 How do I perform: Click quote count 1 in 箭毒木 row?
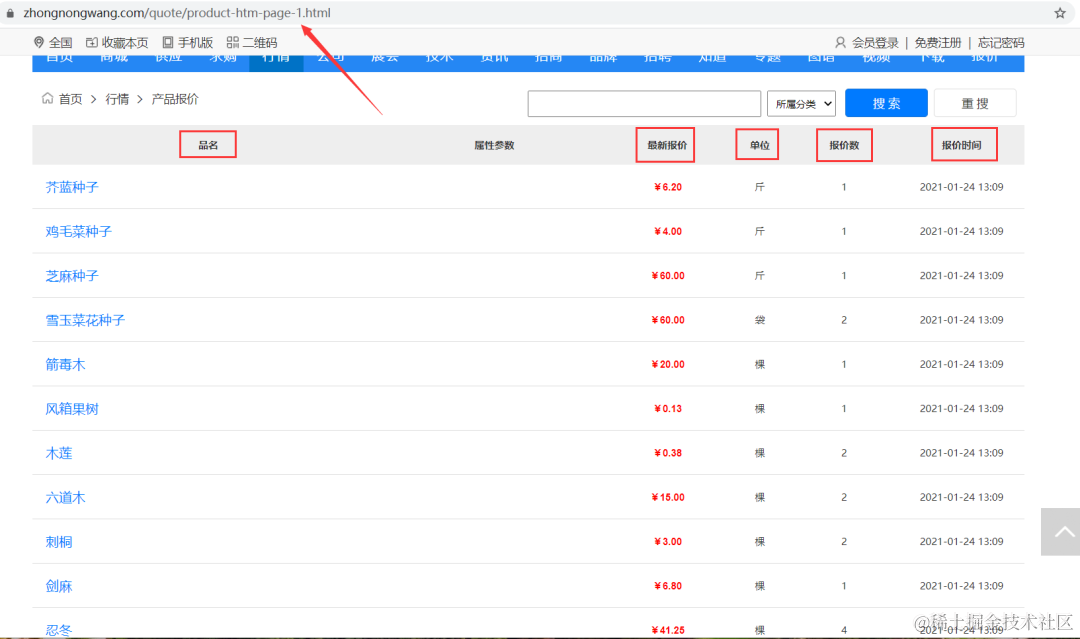click(844, 364)
